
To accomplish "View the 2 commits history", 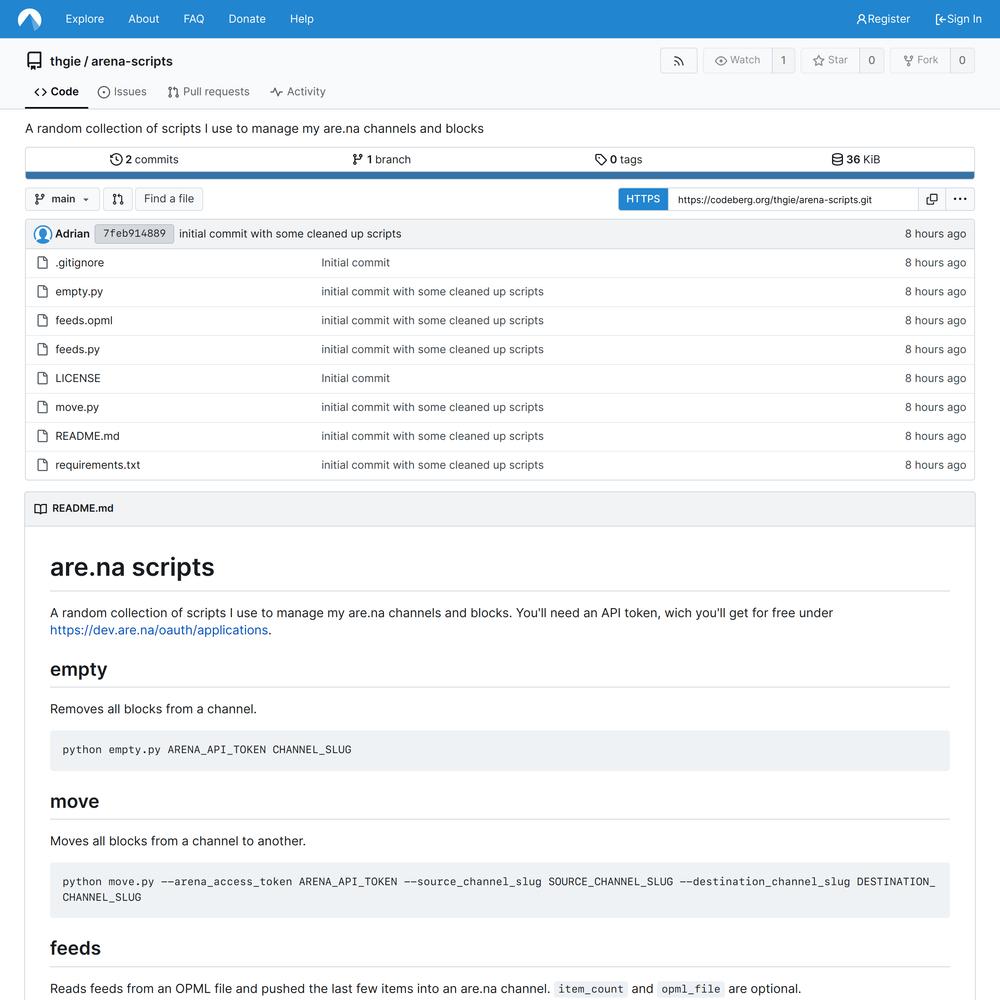I will pos(144,159).
